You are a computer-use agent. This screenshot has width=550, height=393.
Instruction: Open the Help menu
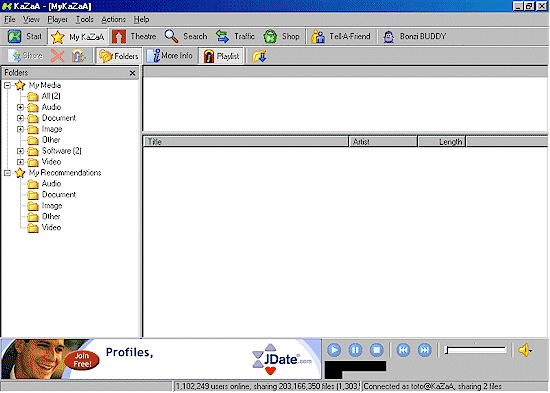click(x=141, y=20)
